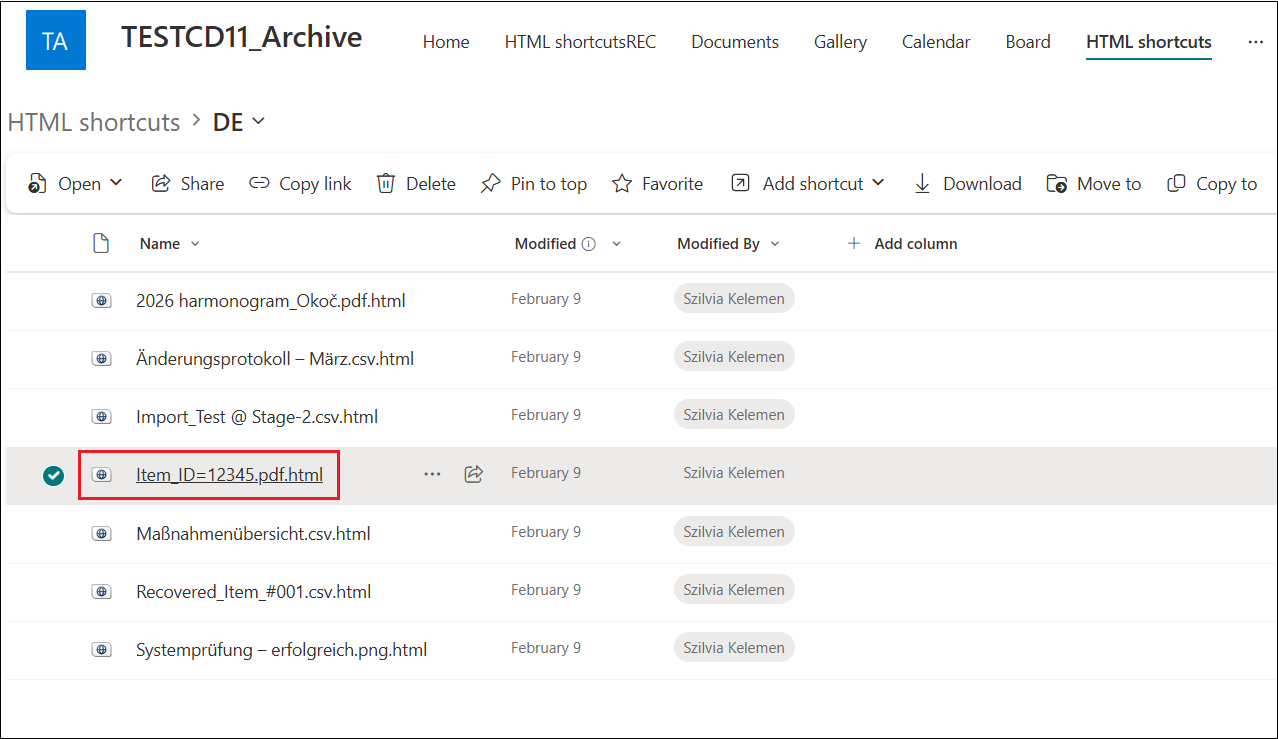Click Add column in the list header
This screenshot has width=1278, height=739.
[902, 244]
